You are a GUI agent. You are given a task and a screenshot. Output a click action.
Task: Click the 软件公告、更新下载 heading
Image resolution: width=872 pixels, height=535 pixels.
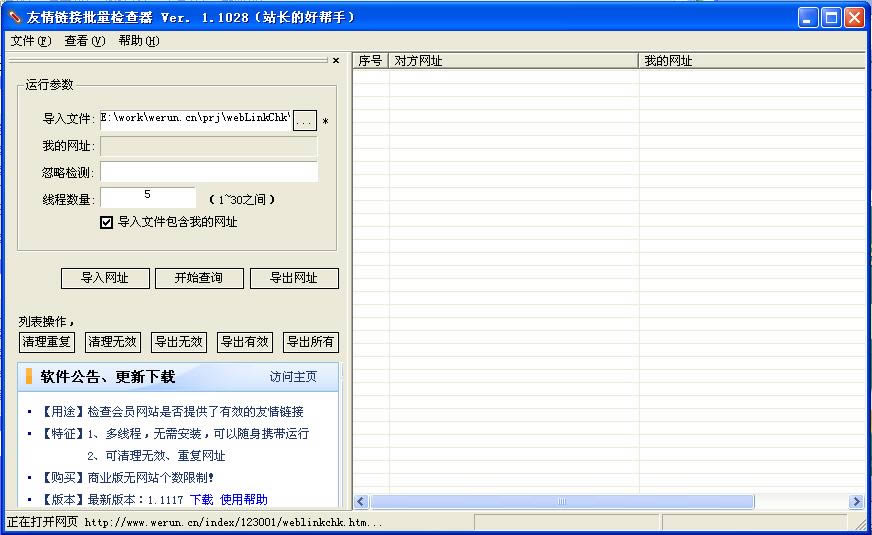tap(108, 377)
